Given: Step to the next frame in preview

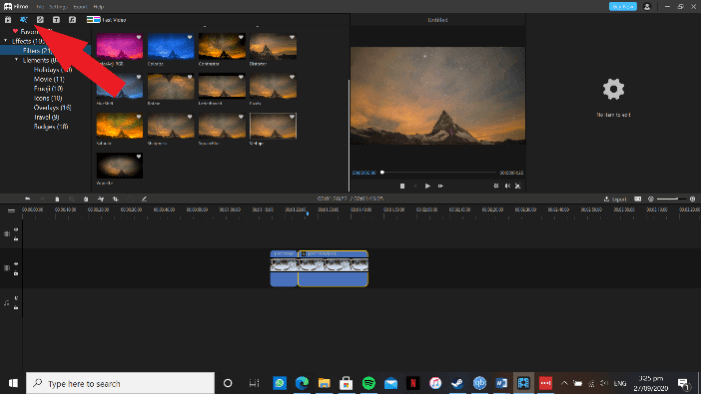Looking at the screenshot, I should pyautogui.click(x=440, y=186).
